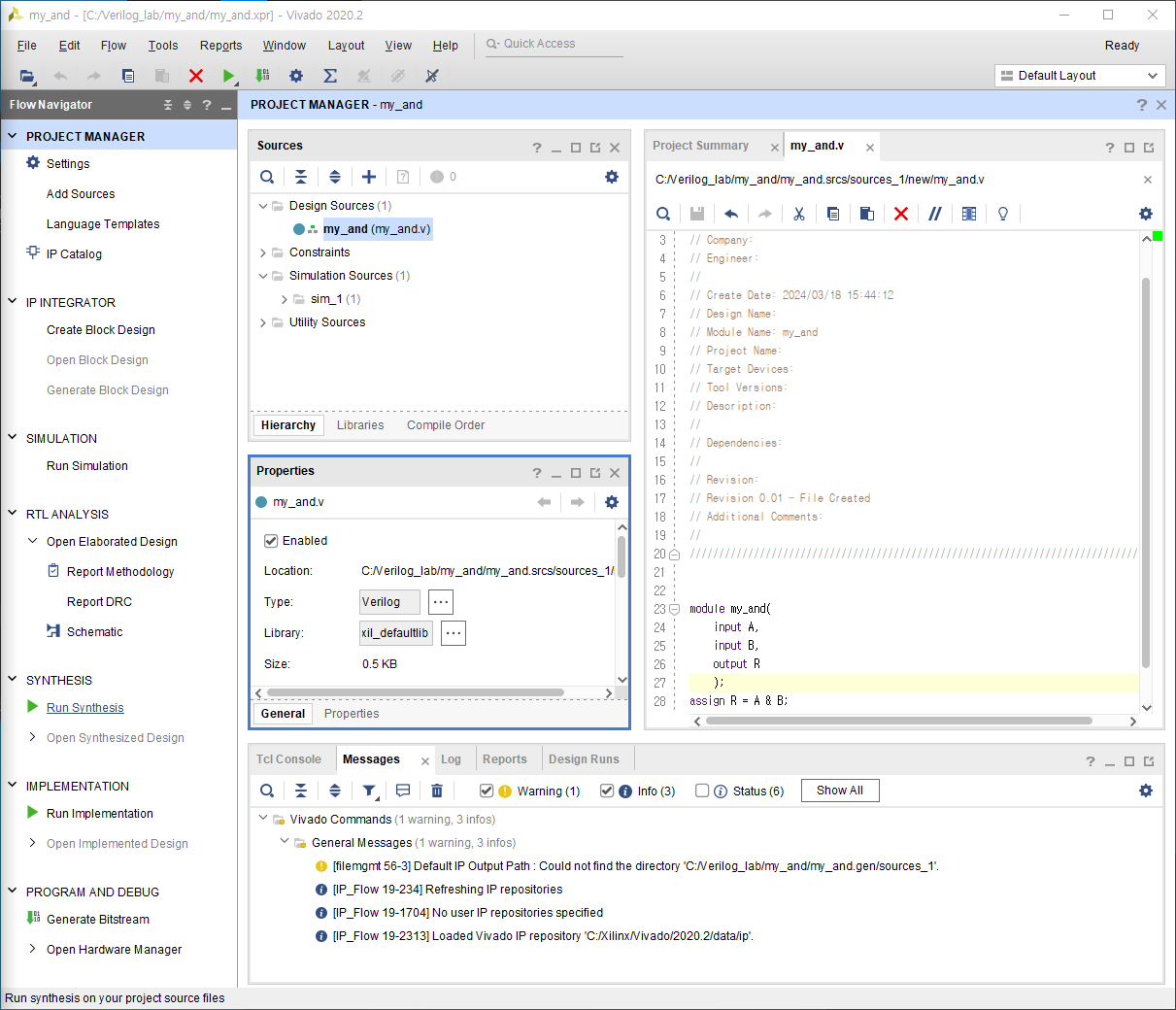Click the Sigma report icon in toolbar

click(330, 76)
